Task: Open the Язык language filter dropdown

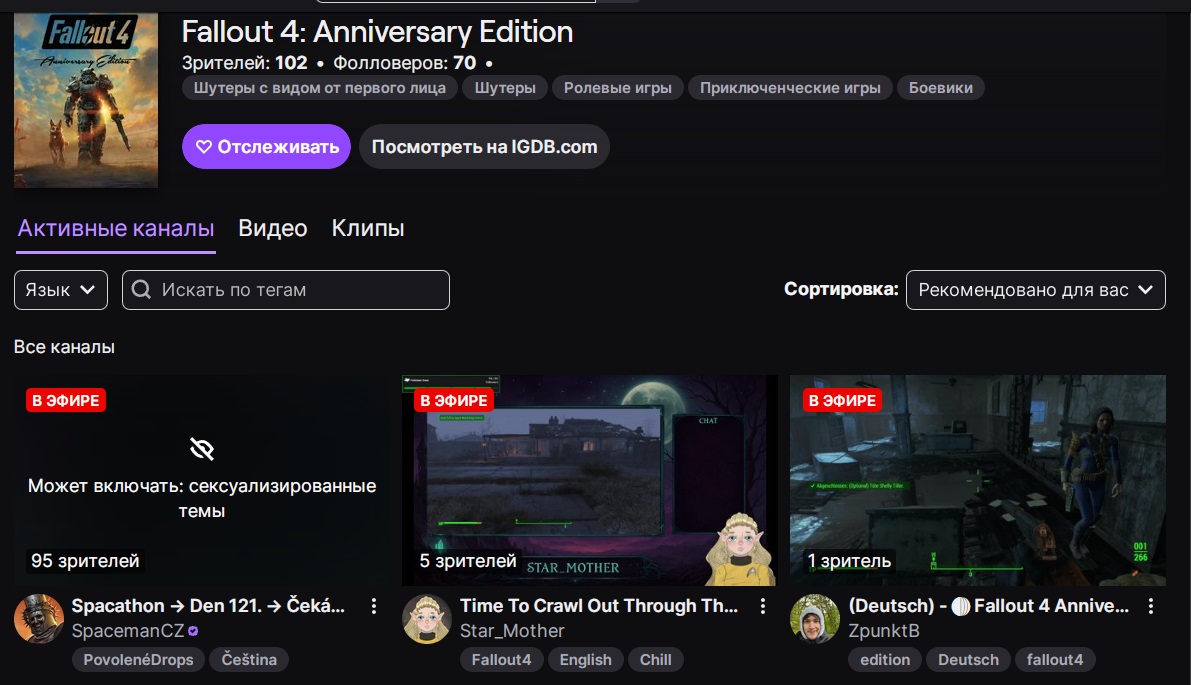Action: (x=61, y=290)
